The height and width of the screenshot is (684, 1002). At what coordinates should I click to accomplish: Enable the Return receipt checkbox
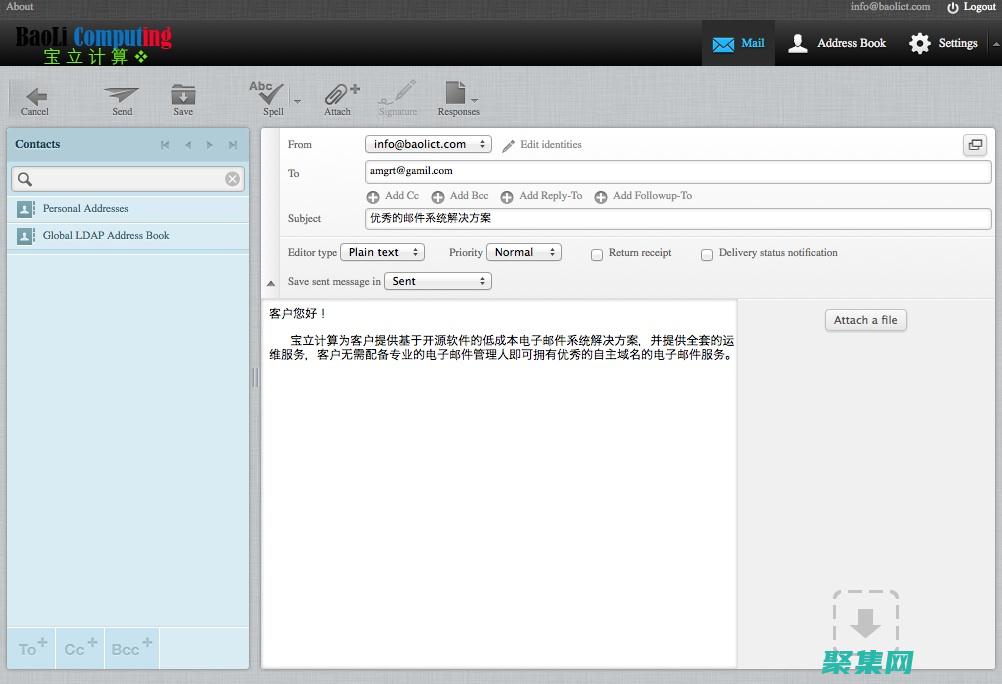point(597,254)
